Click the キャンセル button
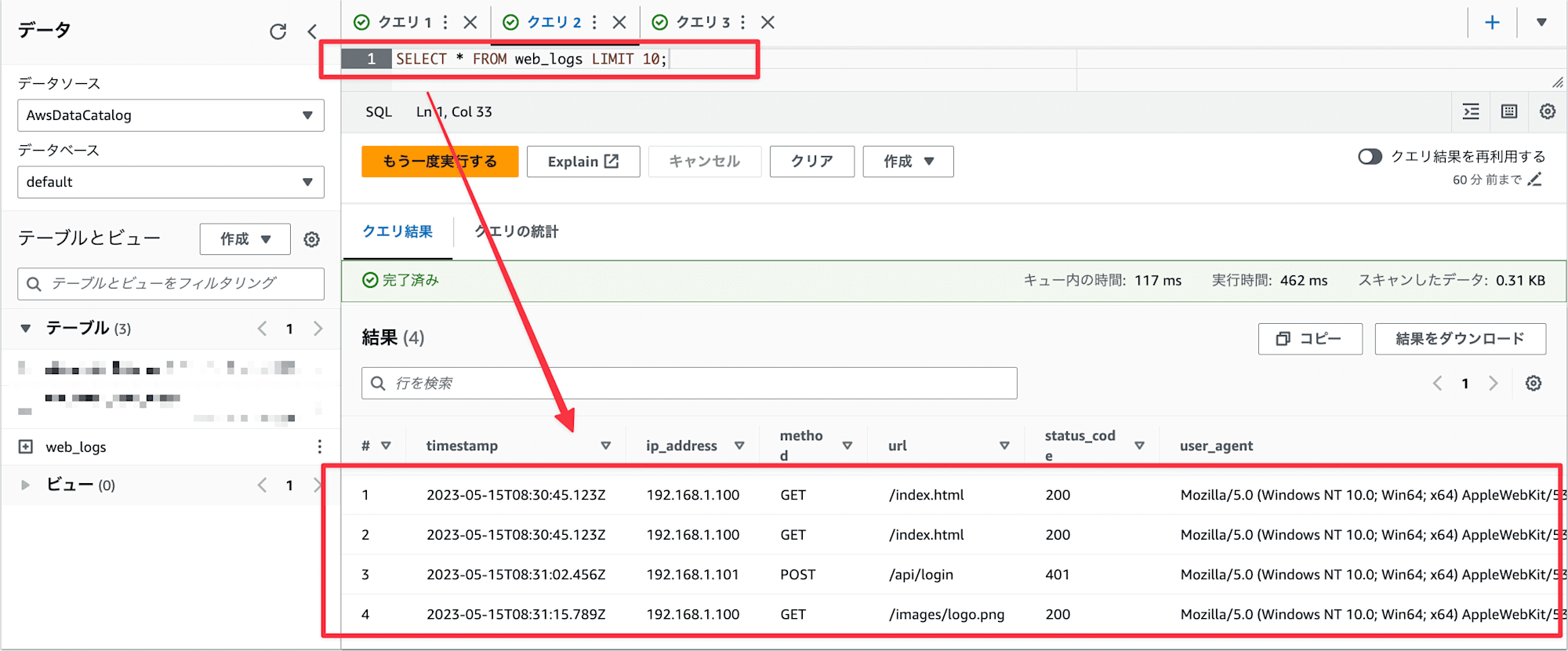Viewport: 1568px width, 651px height. (x=705, y=162)
